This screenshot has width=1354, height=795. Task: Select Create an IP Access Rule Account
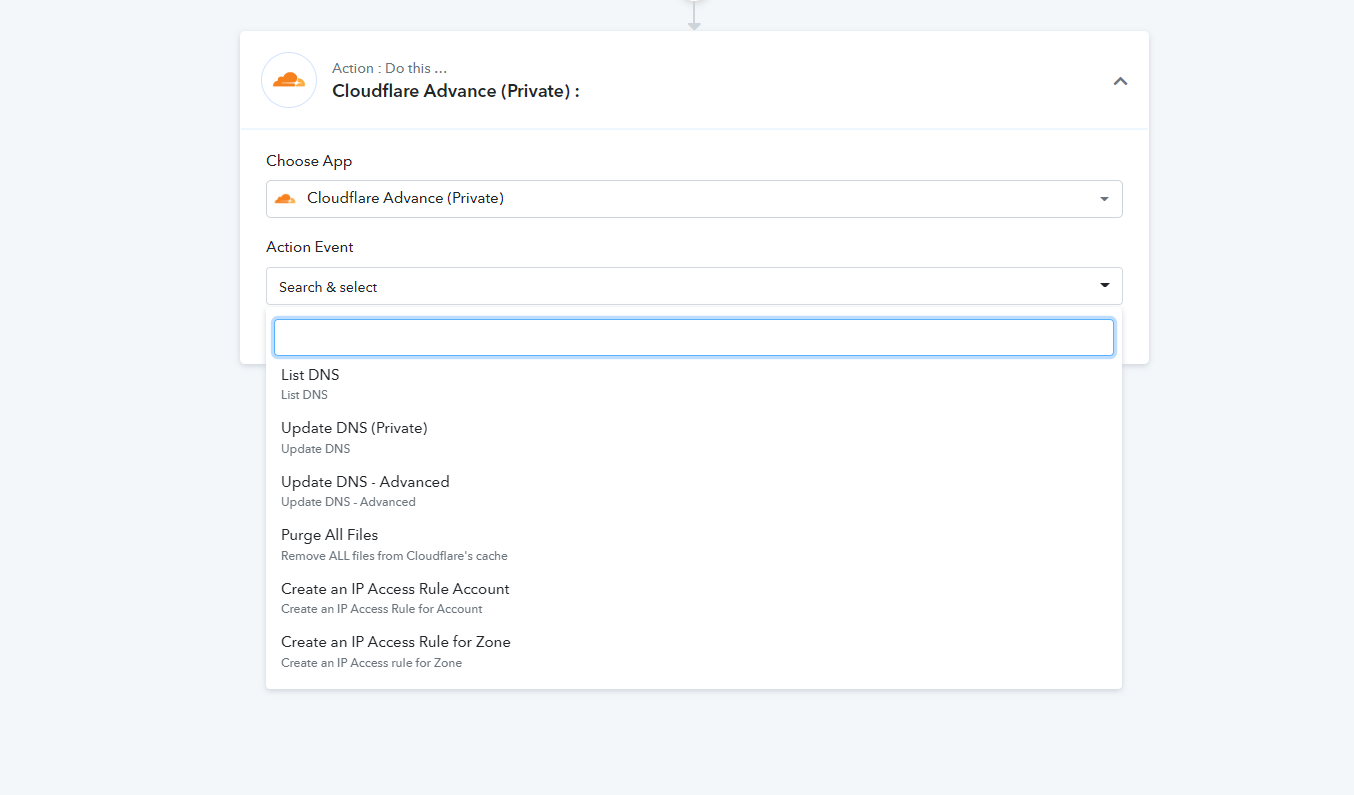click(694, 598)
